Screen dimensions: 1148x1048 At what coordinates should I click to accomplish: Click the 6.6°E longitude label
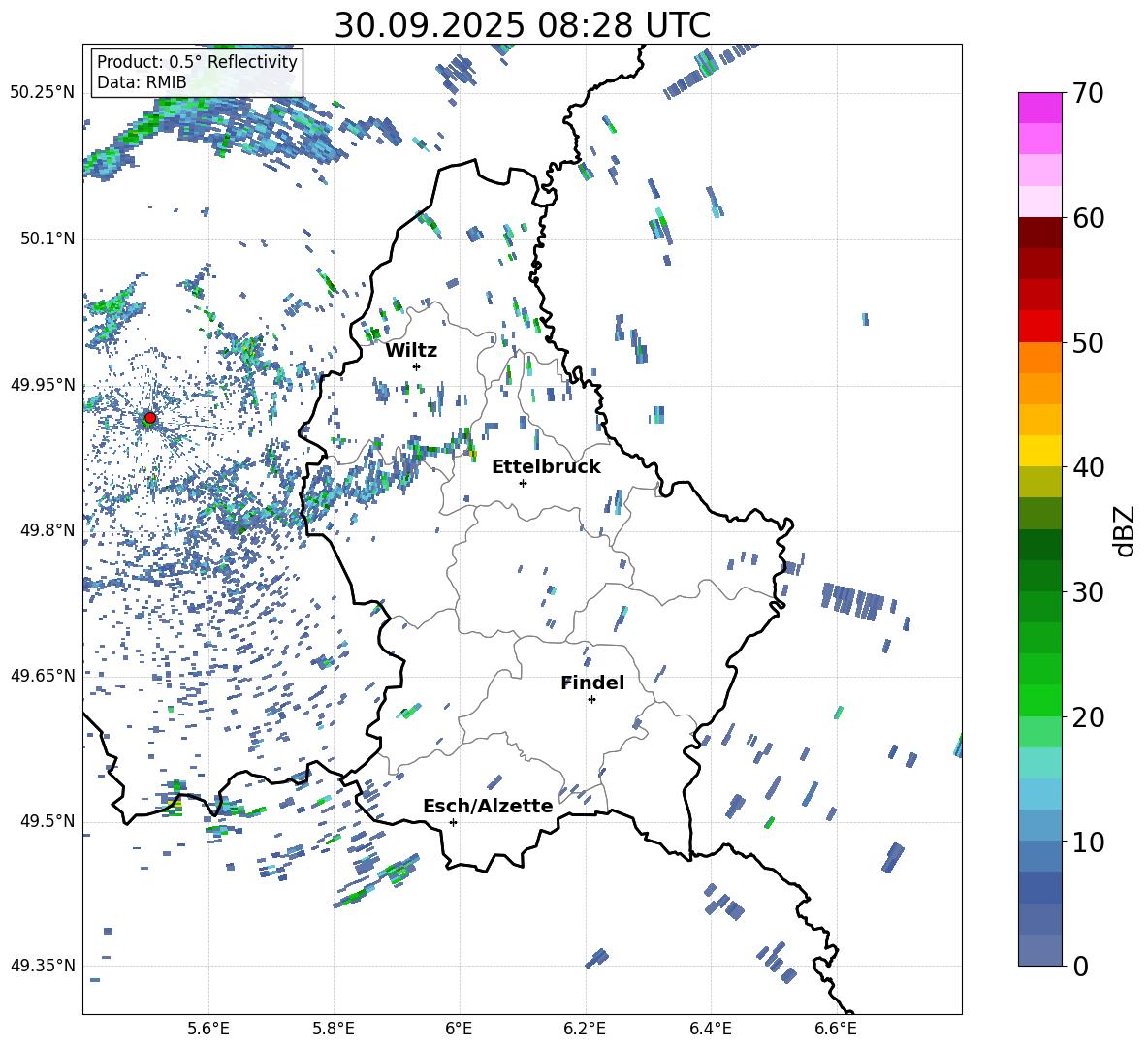836,1030
